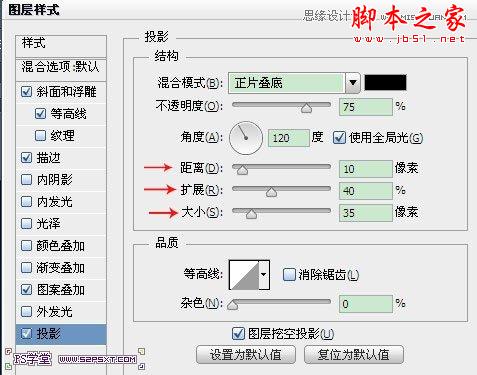
Task: Click the 扩展 field showing 40
Action: [366, 191]
